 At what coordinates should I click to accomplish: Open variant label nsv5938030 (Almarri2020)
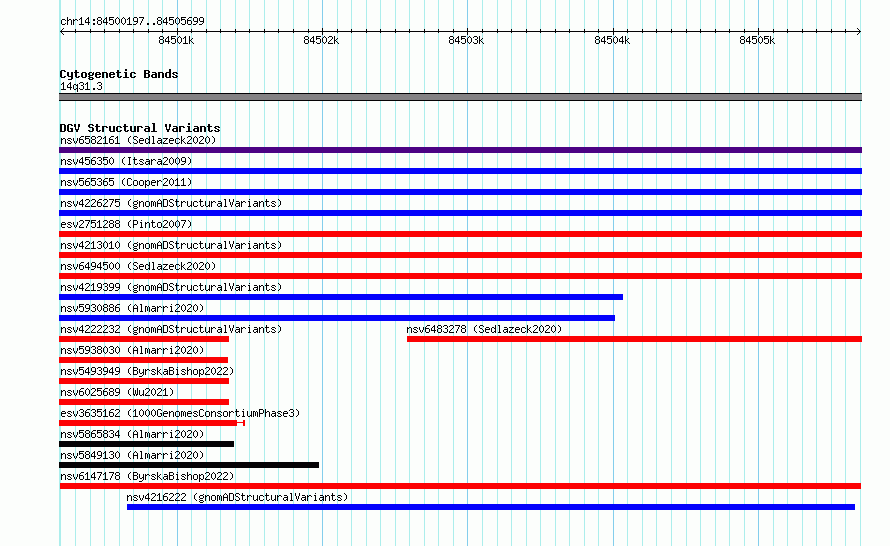click(x=132, y=350)
